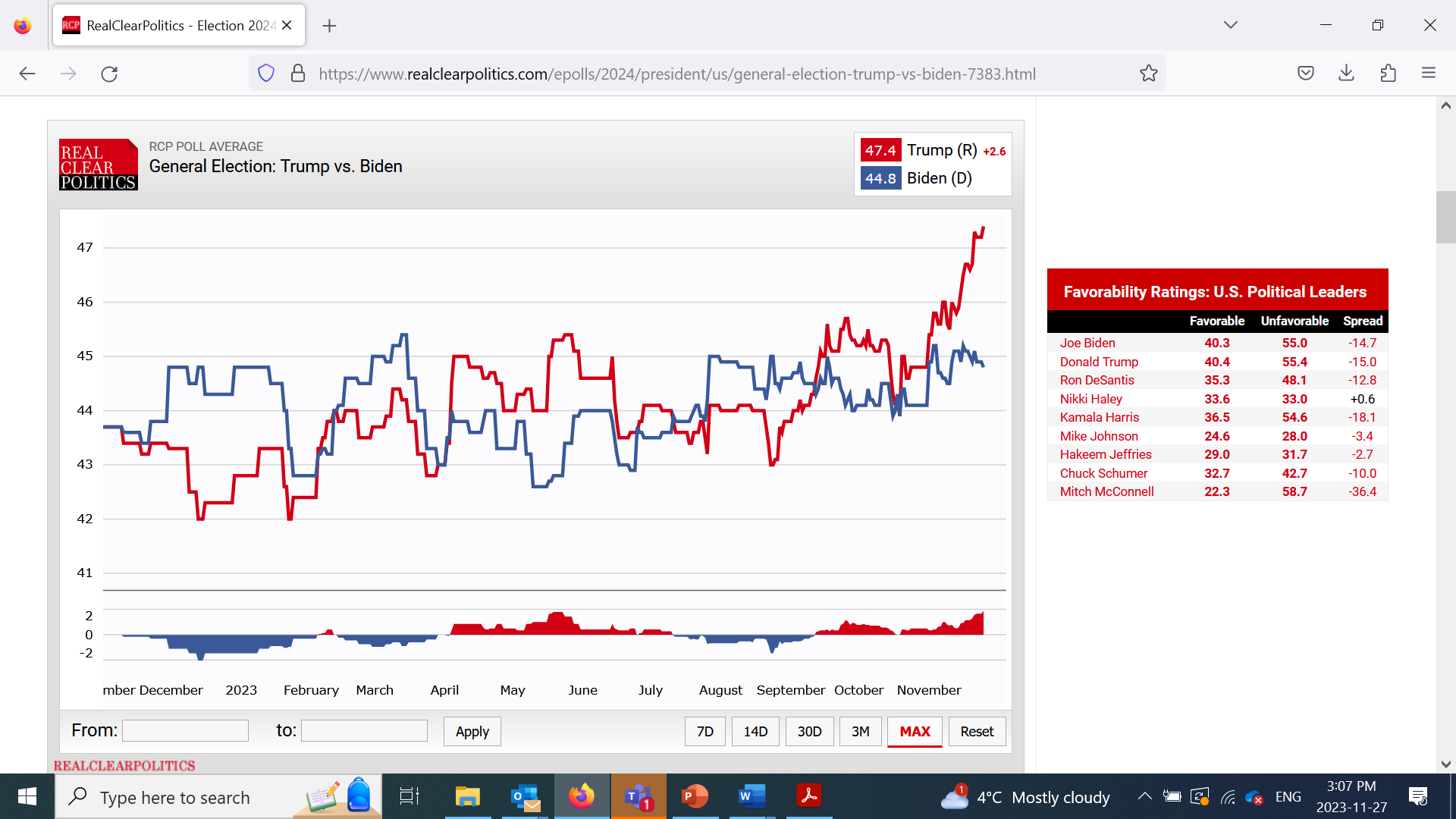
Task: Reload the current page
Action: [x=109, y=74]
